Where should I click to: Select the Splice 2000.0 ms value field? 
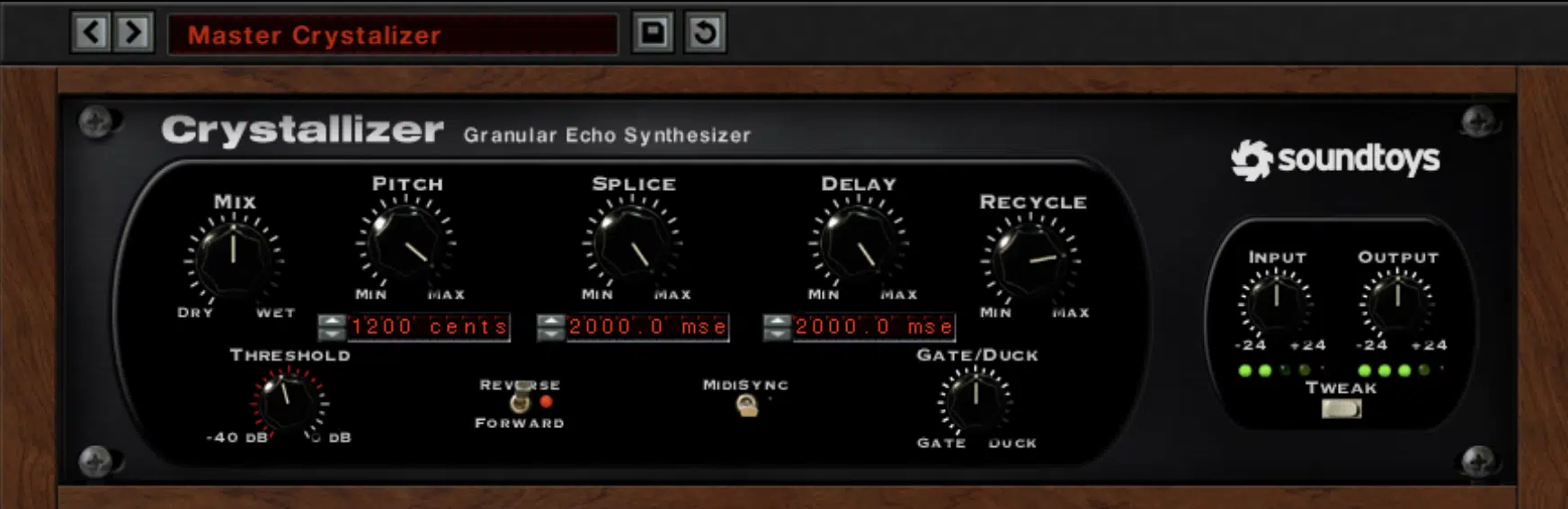coord(647,326)
